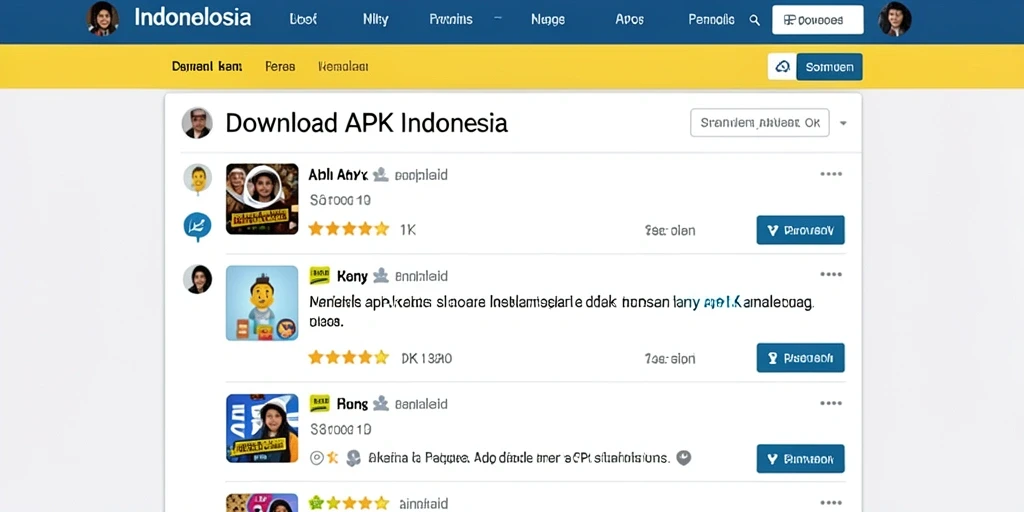The image size is (1024, 512).
Task: Click the Indonelosia site title
Action: tap(193, 18)
